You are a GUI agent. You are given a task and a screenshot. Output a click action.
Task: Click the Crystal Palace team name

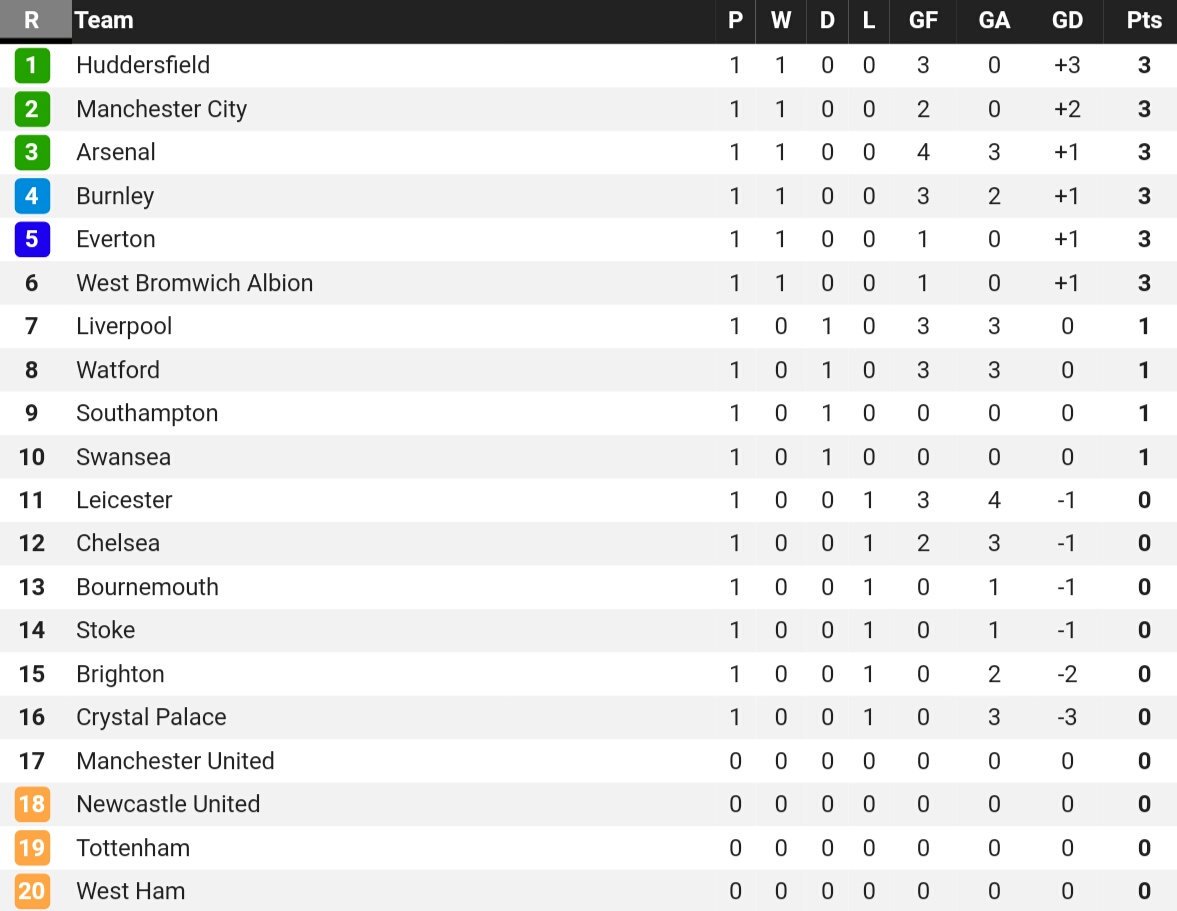tap(152, 717)
